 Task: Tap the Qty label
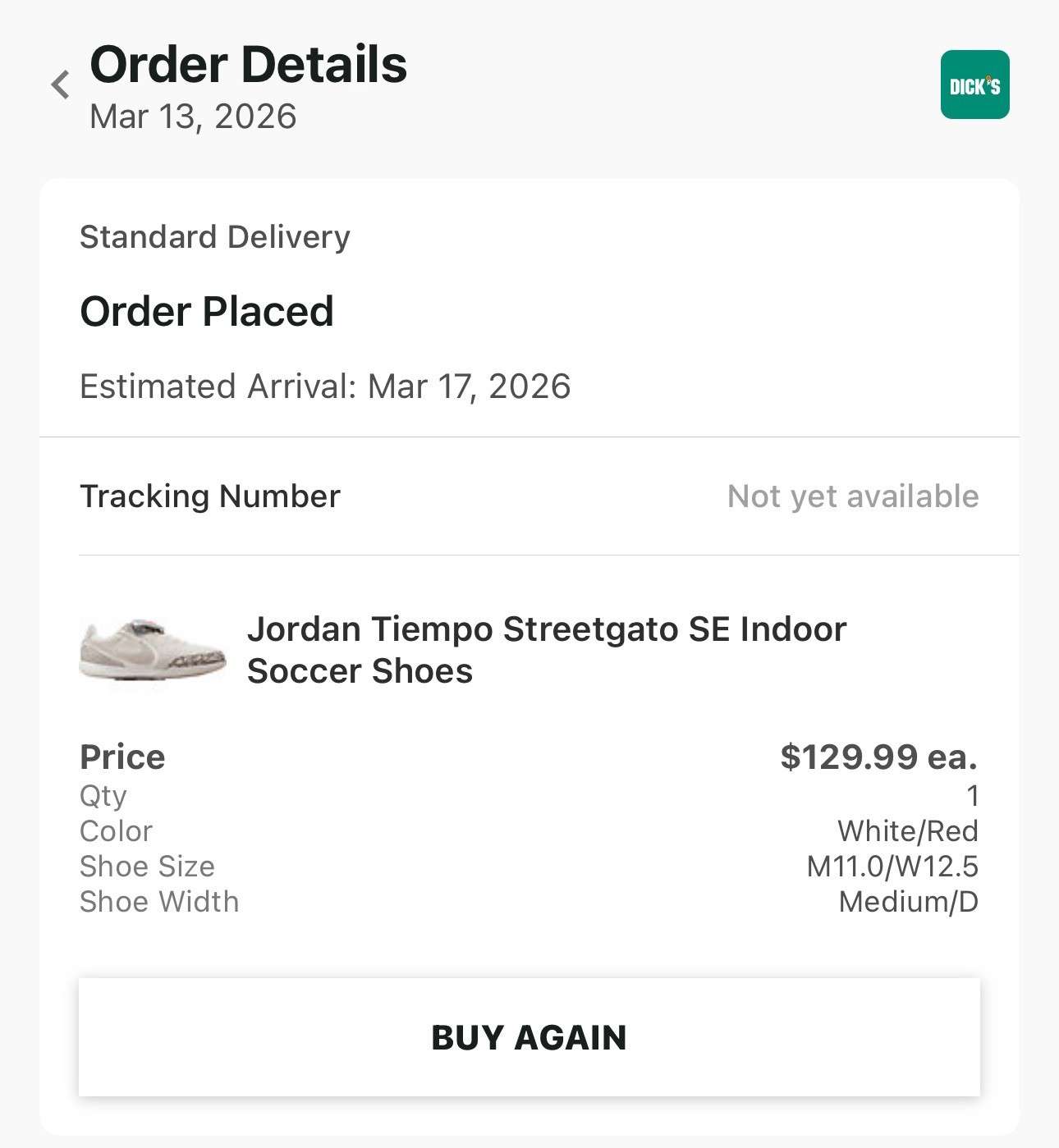tap(103, 795)
